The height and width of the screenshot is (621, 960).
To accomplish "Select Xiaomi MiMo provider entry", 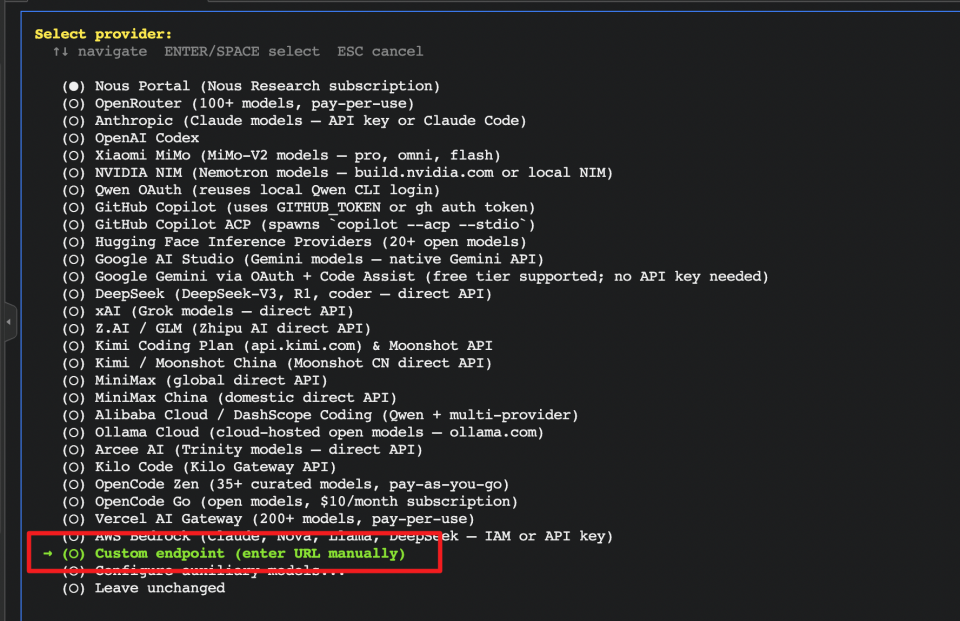I will coord(282,156).
